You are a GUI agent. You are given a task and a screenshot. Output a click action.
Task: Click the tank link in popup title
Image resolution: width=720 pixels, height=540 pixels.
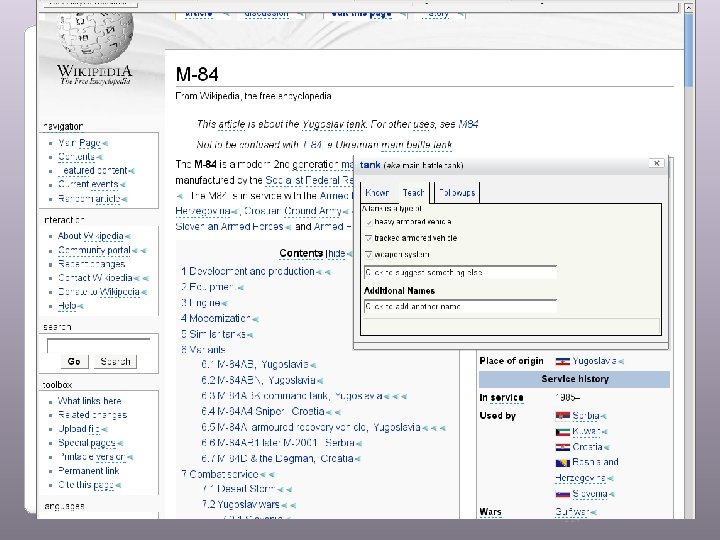click(370, 165)
